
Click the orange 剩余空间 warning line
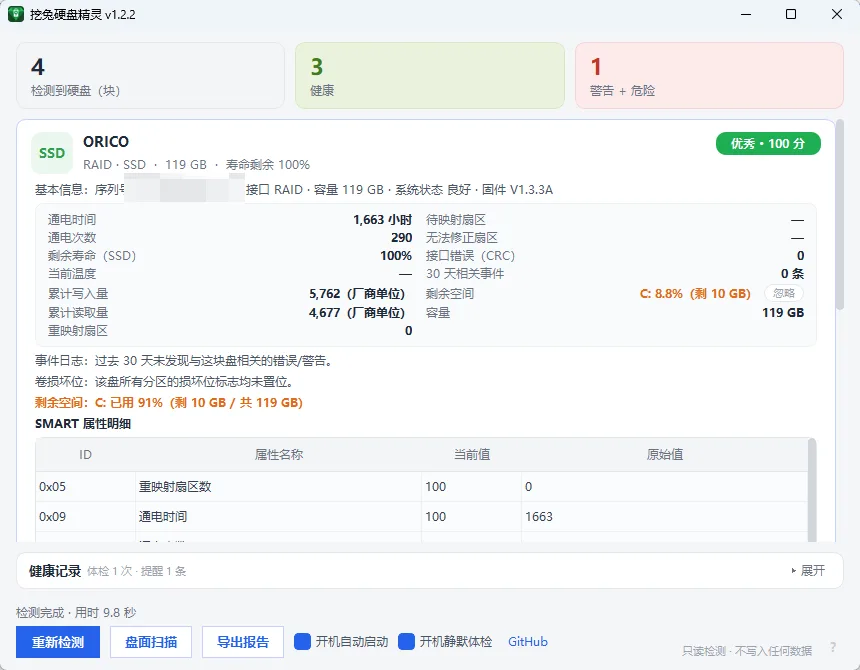169,402
